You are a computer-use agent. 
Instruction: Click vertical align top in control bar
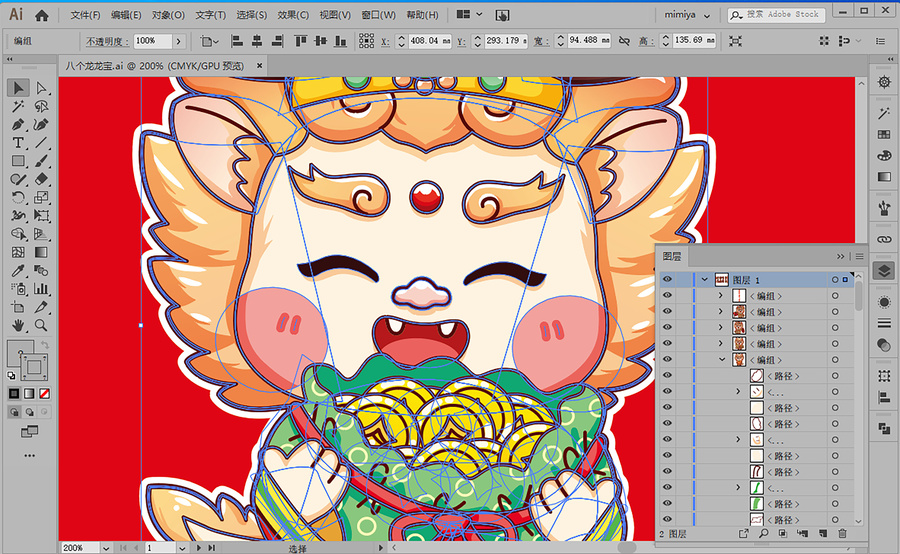pos(300,41)
